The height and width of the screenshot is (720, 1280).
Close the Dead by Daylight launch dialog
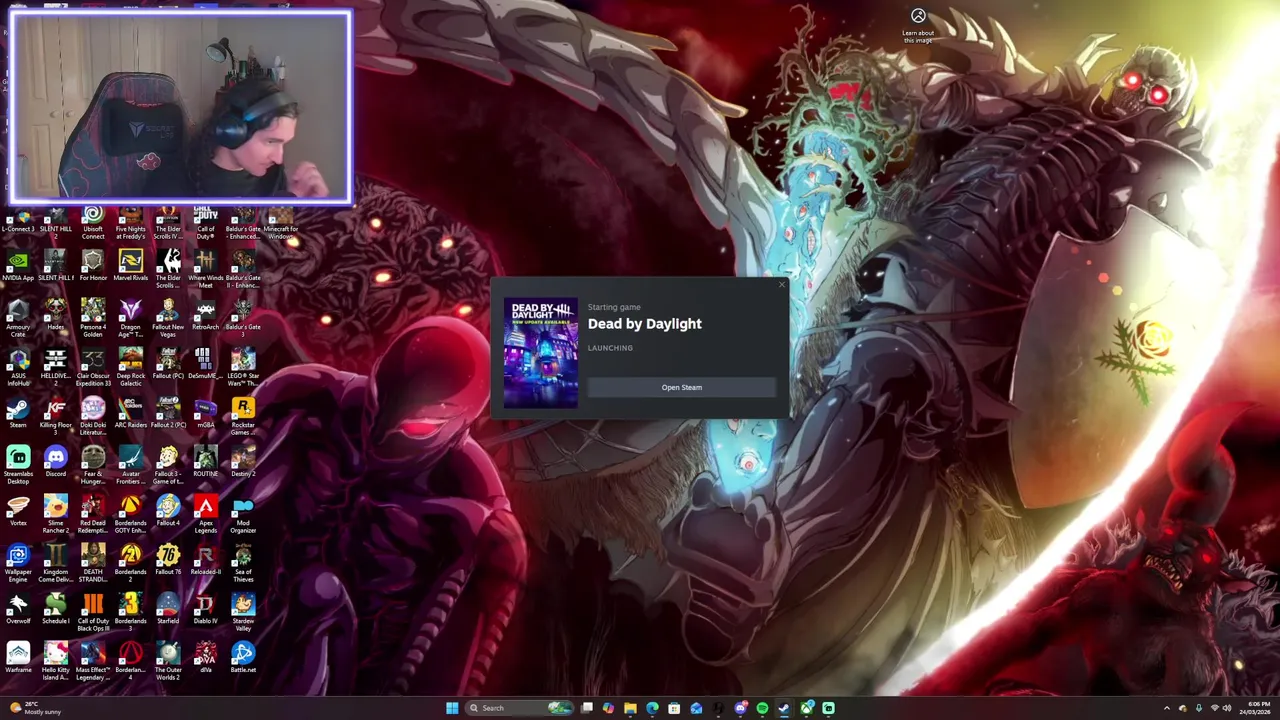click(782, 285)
